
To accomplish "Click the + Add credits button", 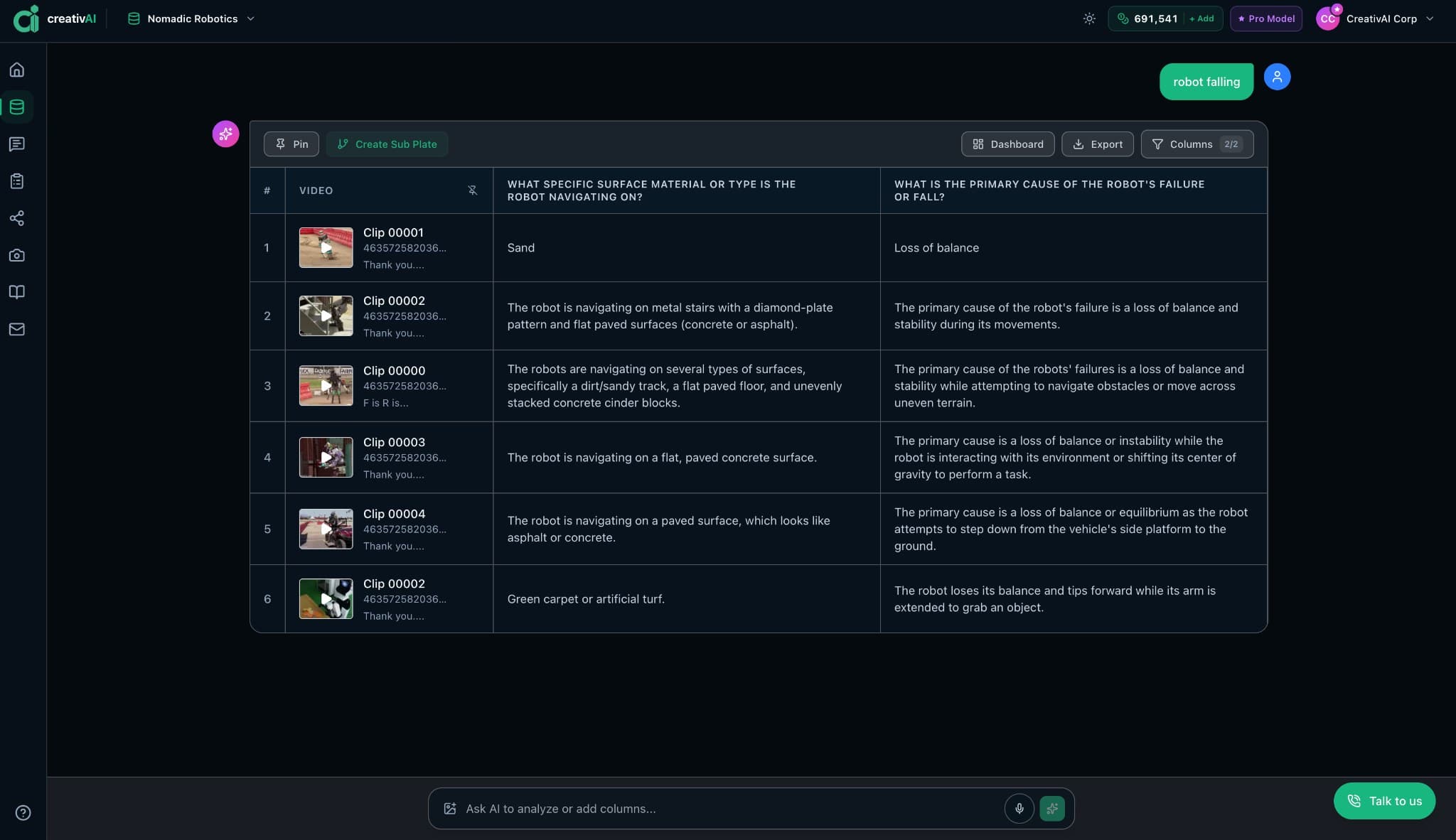I will [1202, 19].
